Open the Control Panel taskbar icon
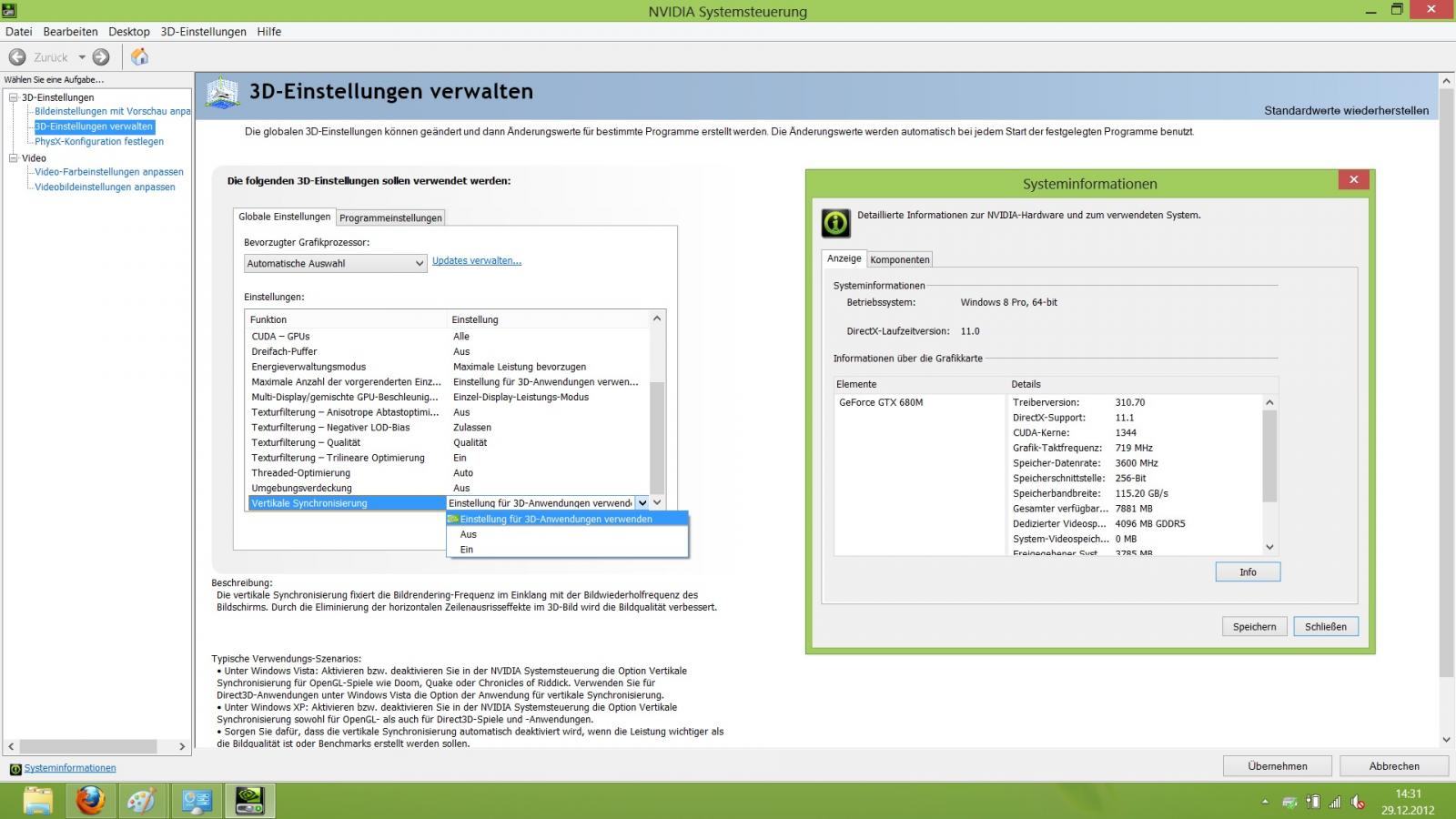Viewport: 1456px width, 819px height. click(197, 801)
